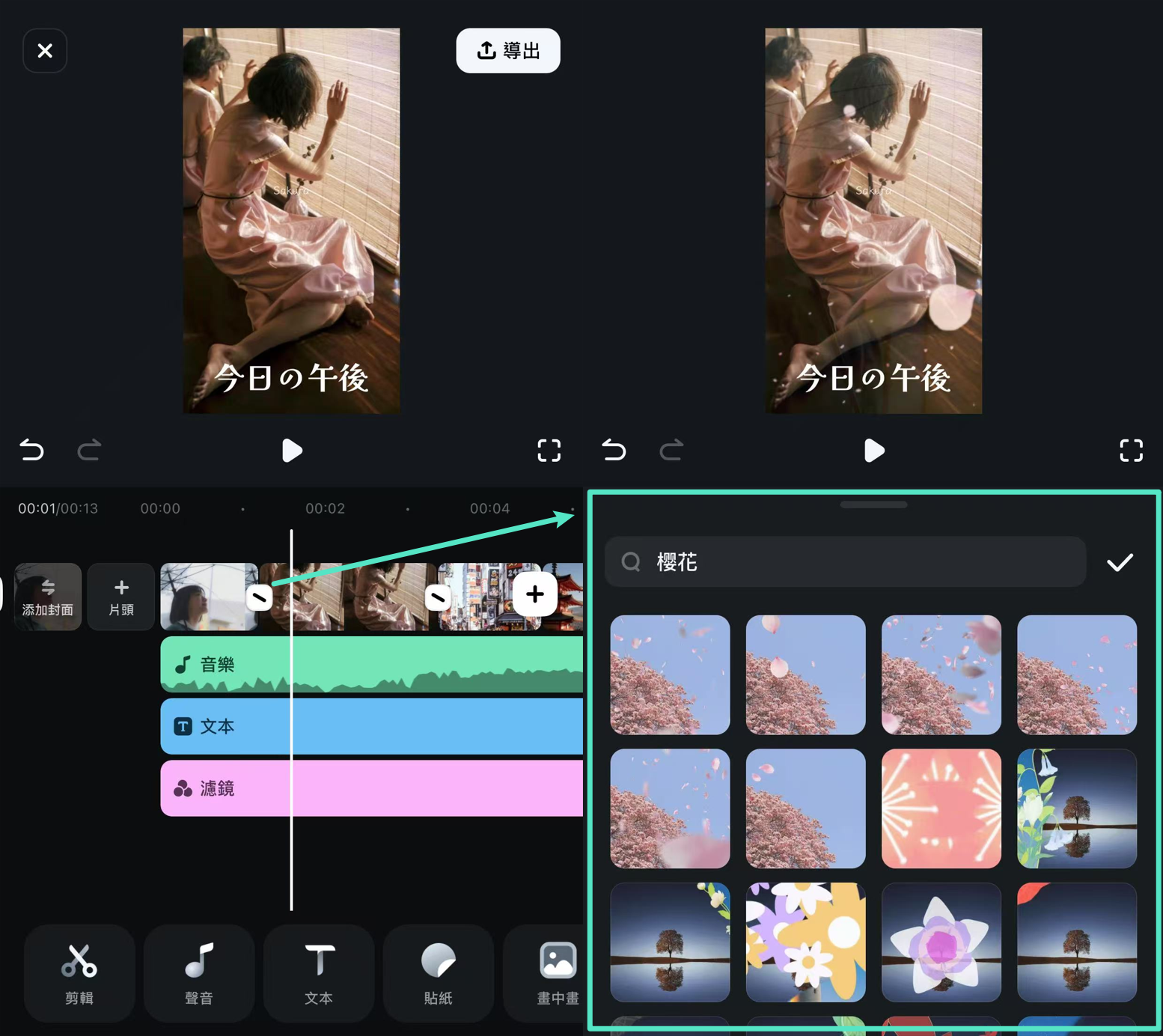Image resolution: width=1163 pixels, height=1036 pixels.
Task: Select the first timeline clip of the girl
Action: 208,597
